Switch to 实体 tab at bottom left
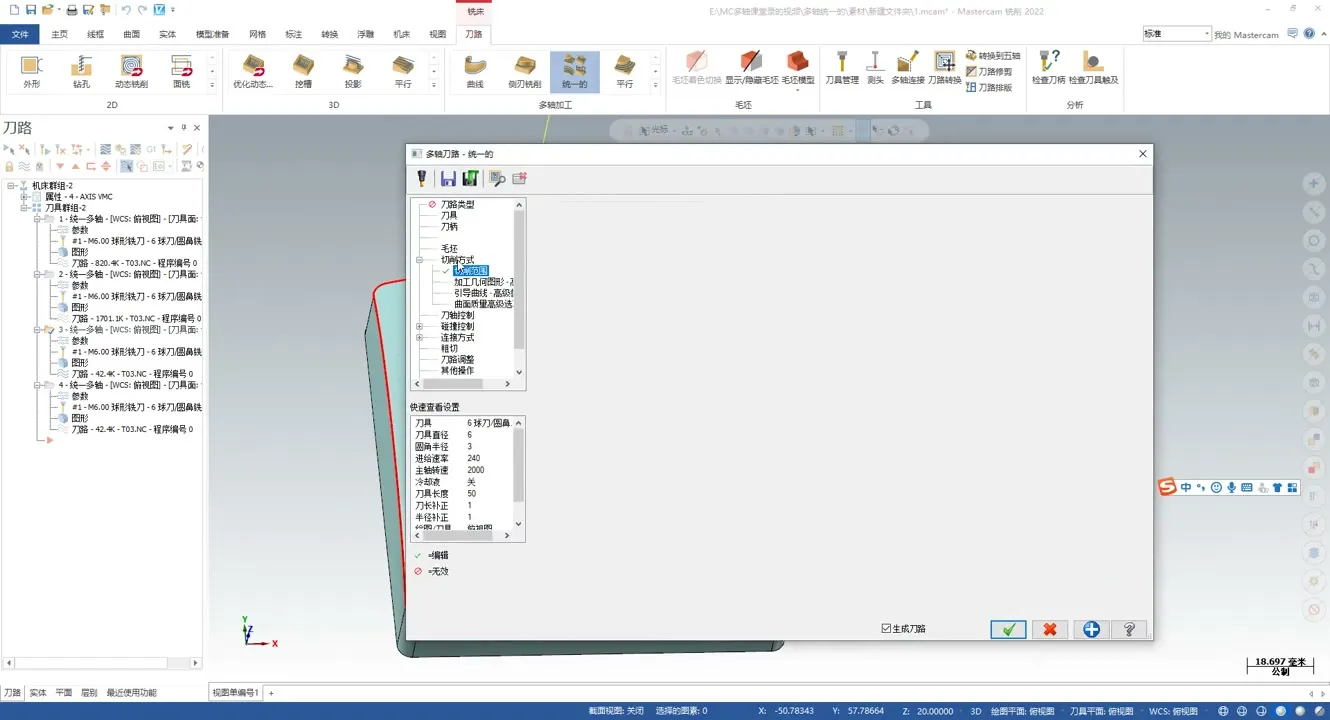Viewport: 1330px width, 720px height. (x=38, y=692)
